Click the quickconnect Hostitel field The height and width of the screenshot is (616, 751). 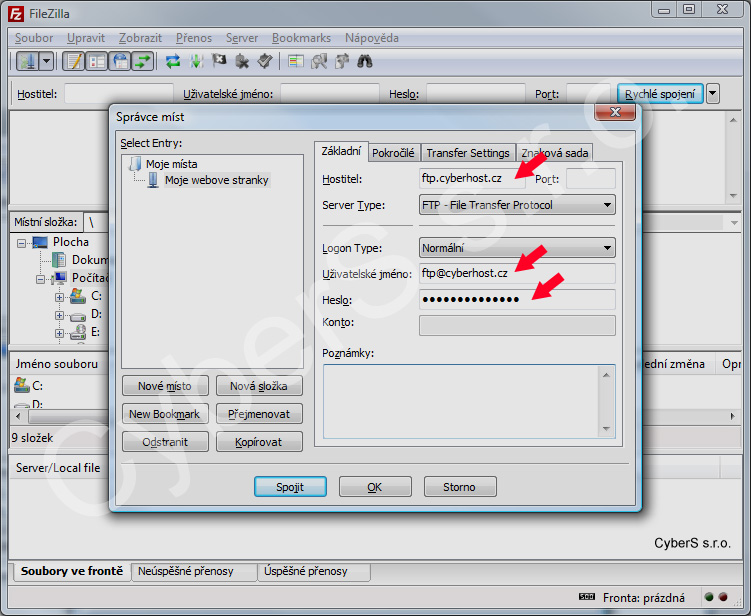coord(119,94)
